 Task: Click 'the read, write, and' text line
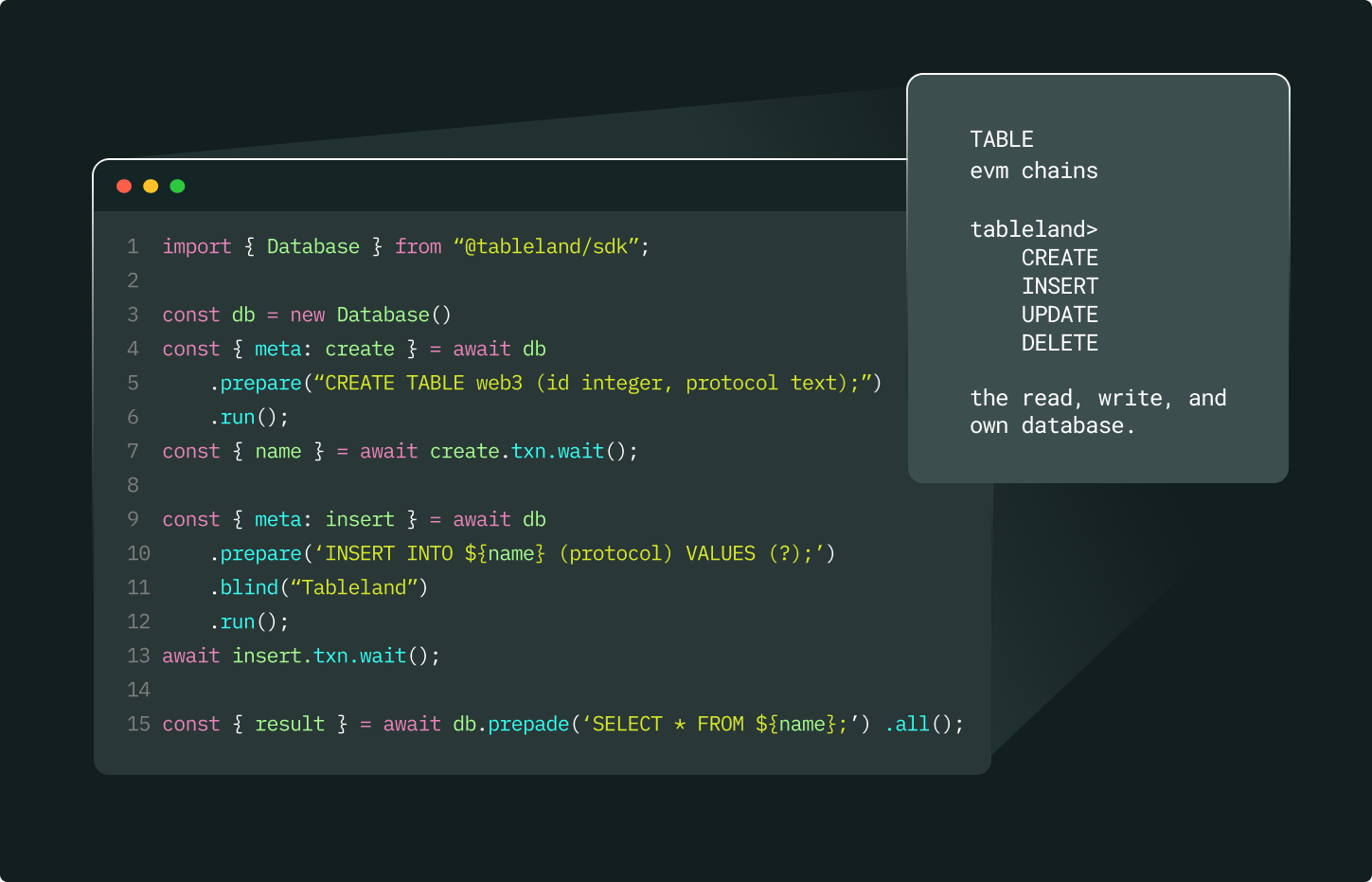click(x=1098, y=398)
